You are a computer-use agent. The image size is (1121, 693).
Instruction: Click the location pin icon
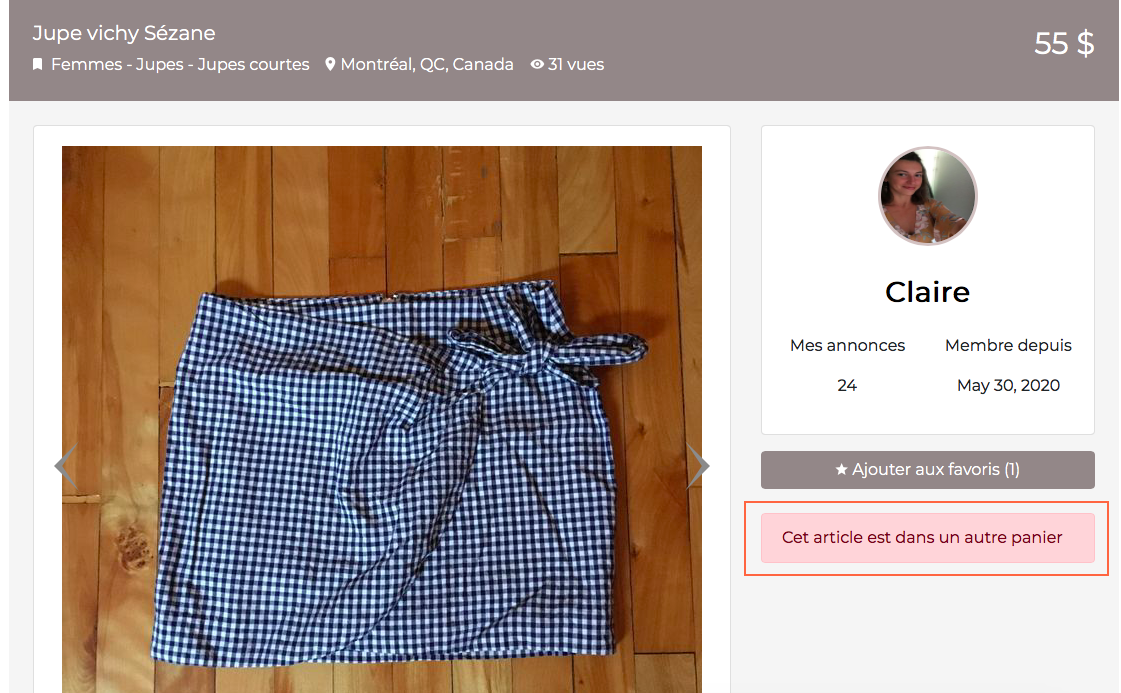(x=330, y=65)
